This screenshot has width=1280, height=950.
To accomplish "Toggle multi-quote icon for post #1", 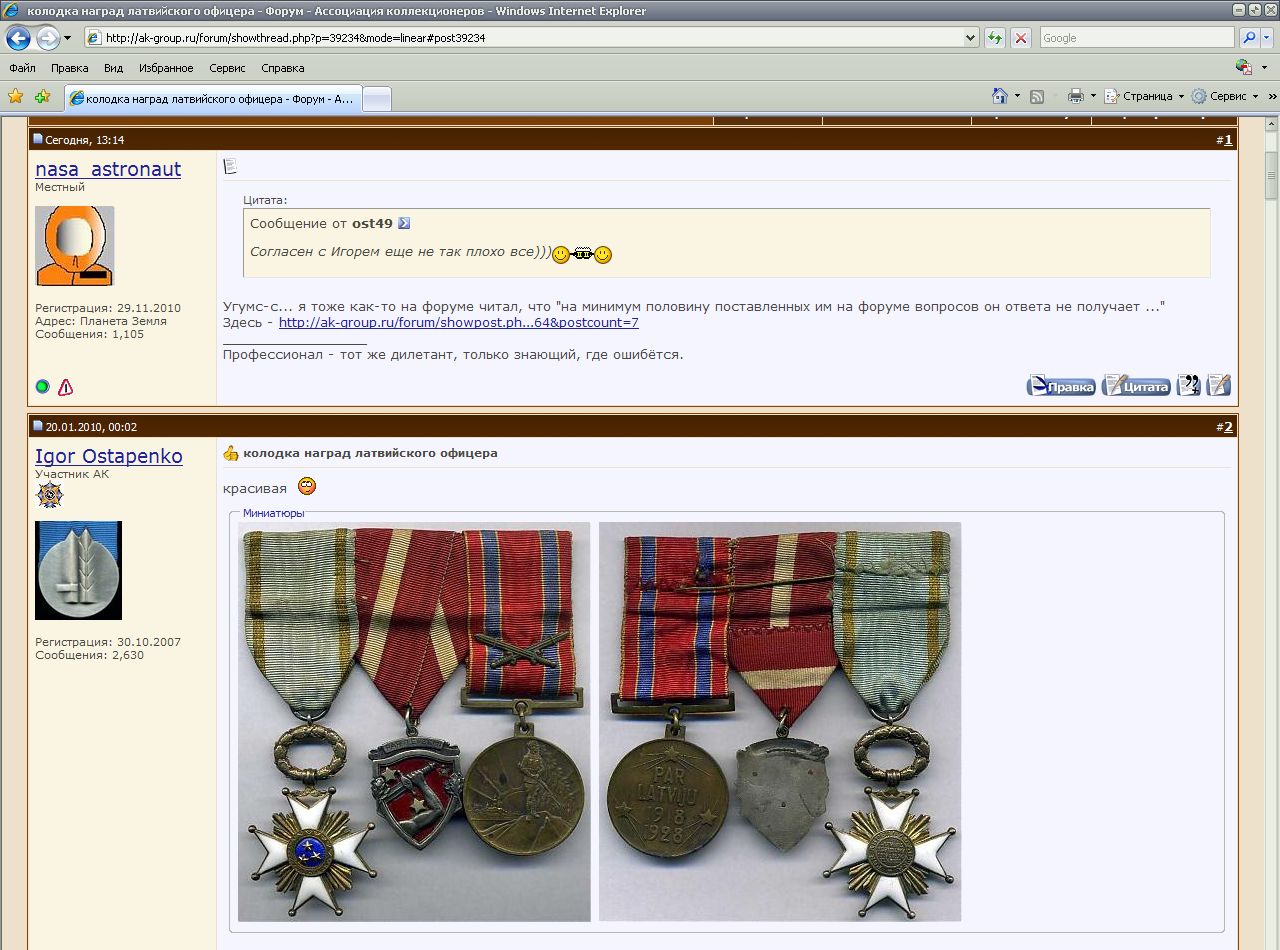I will (x=1188, y=385).
